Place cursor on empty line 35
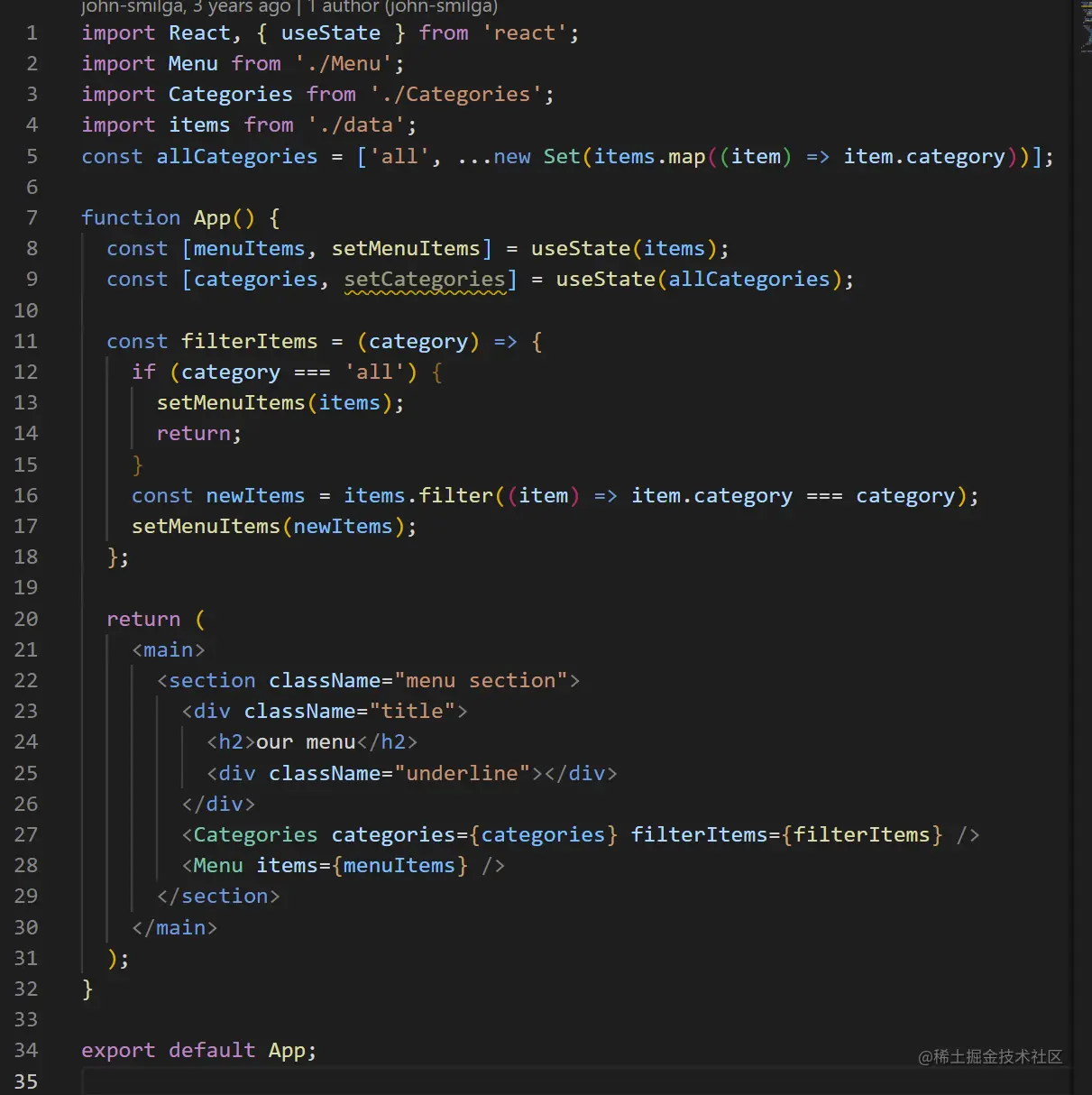 pyautogui.click(x=577, y=1081)
